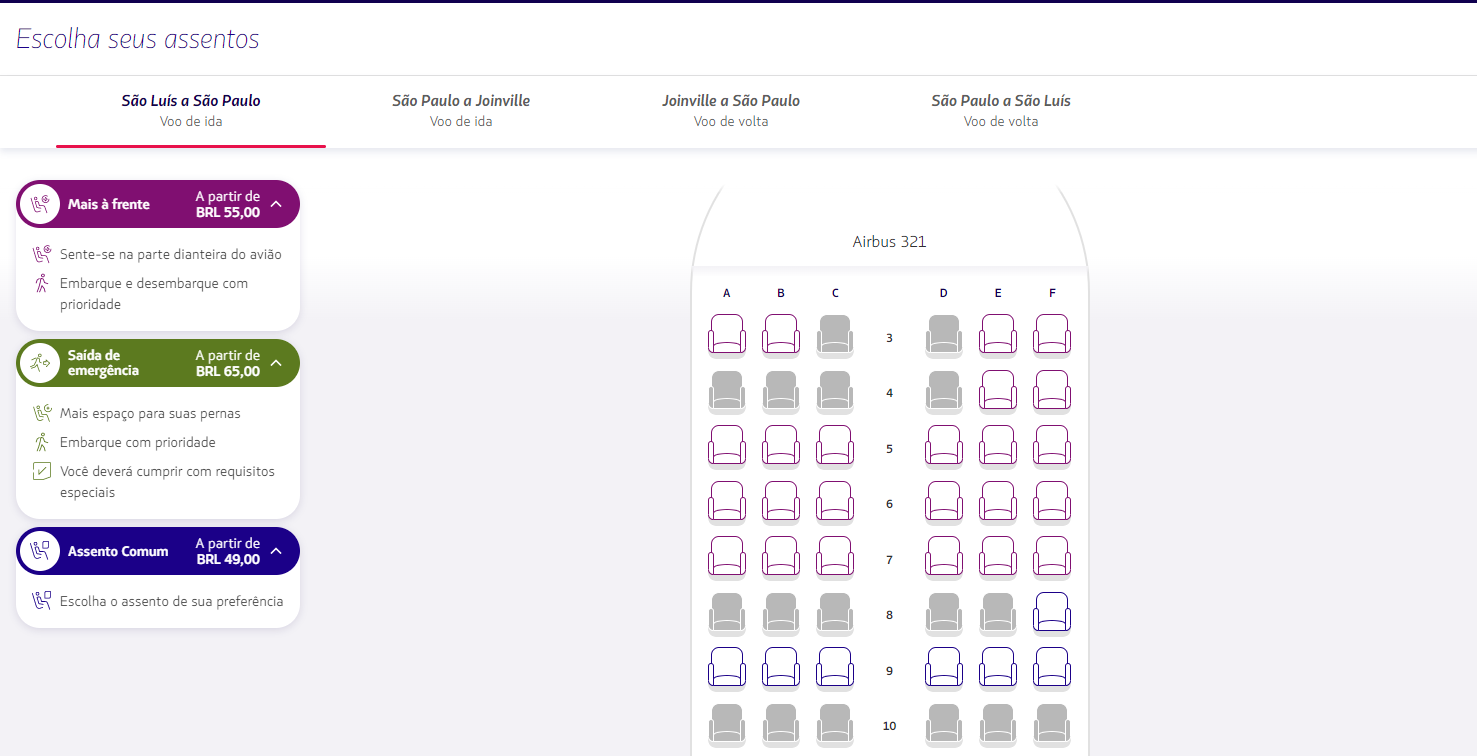
Task: Click the unavailable seat 3C
Action: click(x=835, y=335)
